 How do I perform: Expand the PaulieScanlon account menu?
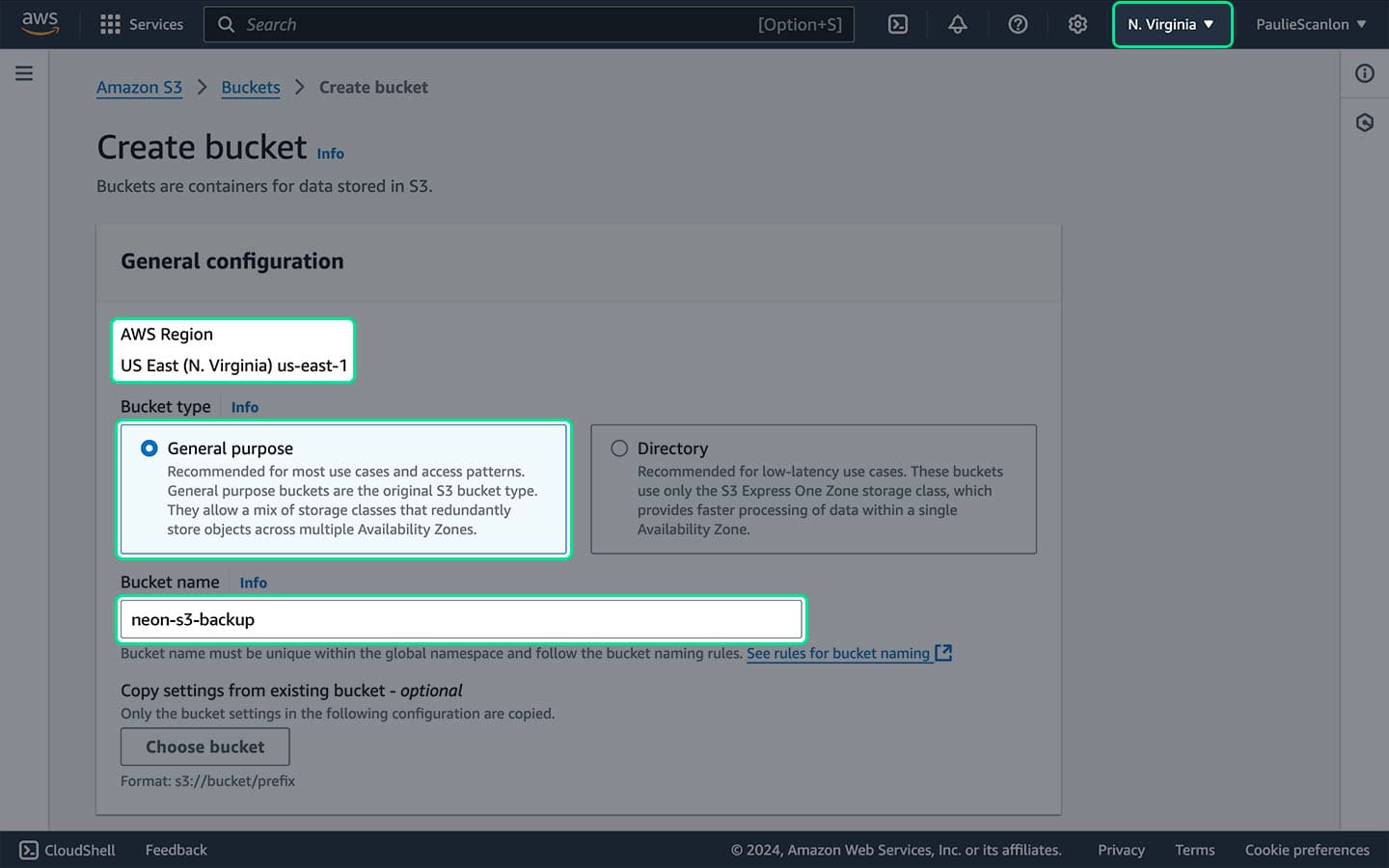tap(1310, 24)
